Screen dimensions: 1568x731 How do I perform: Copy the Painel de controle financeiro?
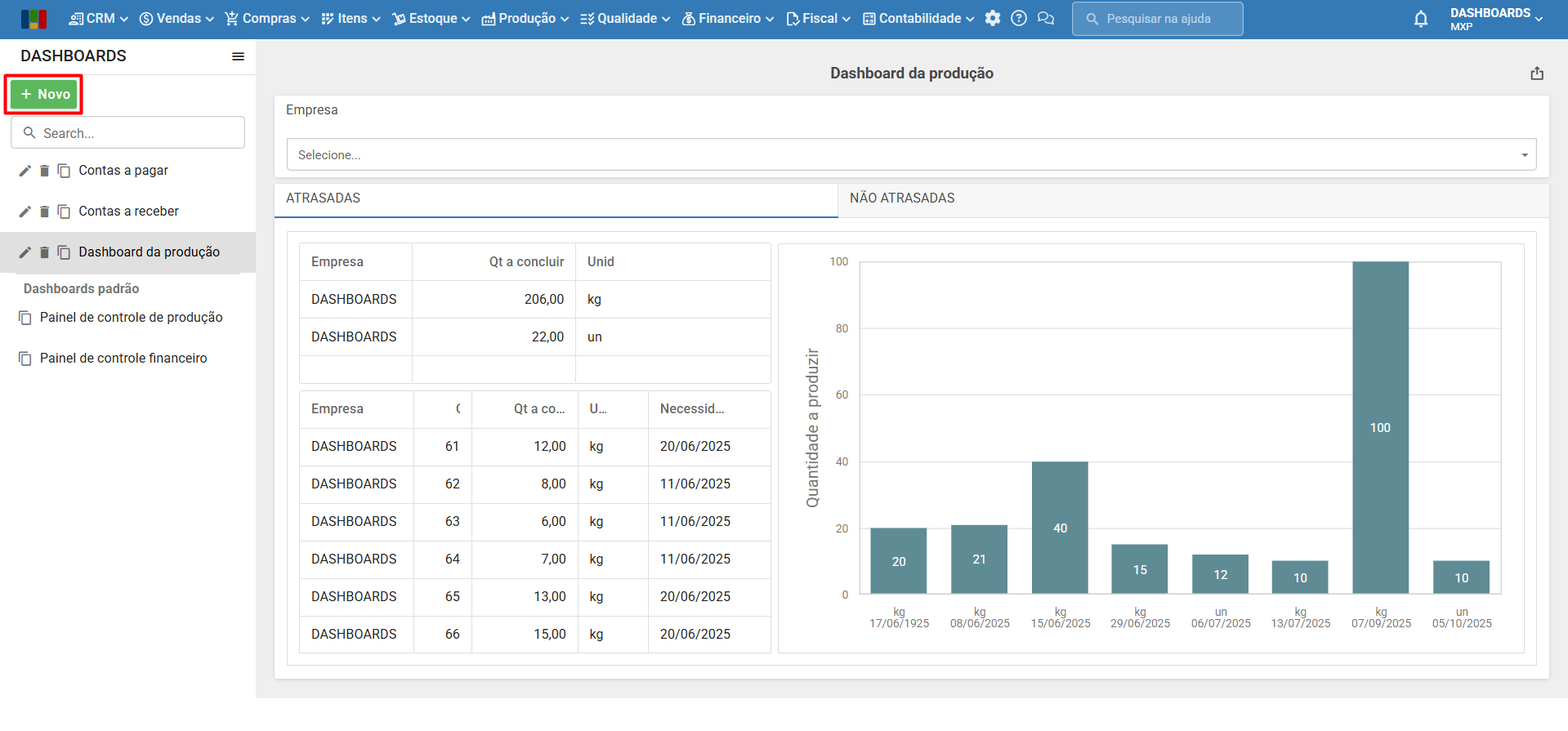[x=25, y=359]
